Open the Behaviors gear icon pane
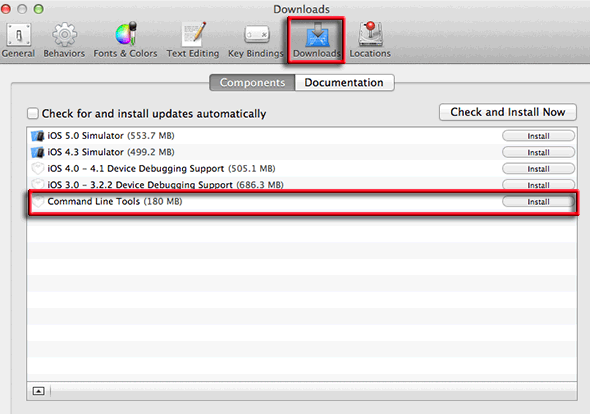 [x=64, y=40]
